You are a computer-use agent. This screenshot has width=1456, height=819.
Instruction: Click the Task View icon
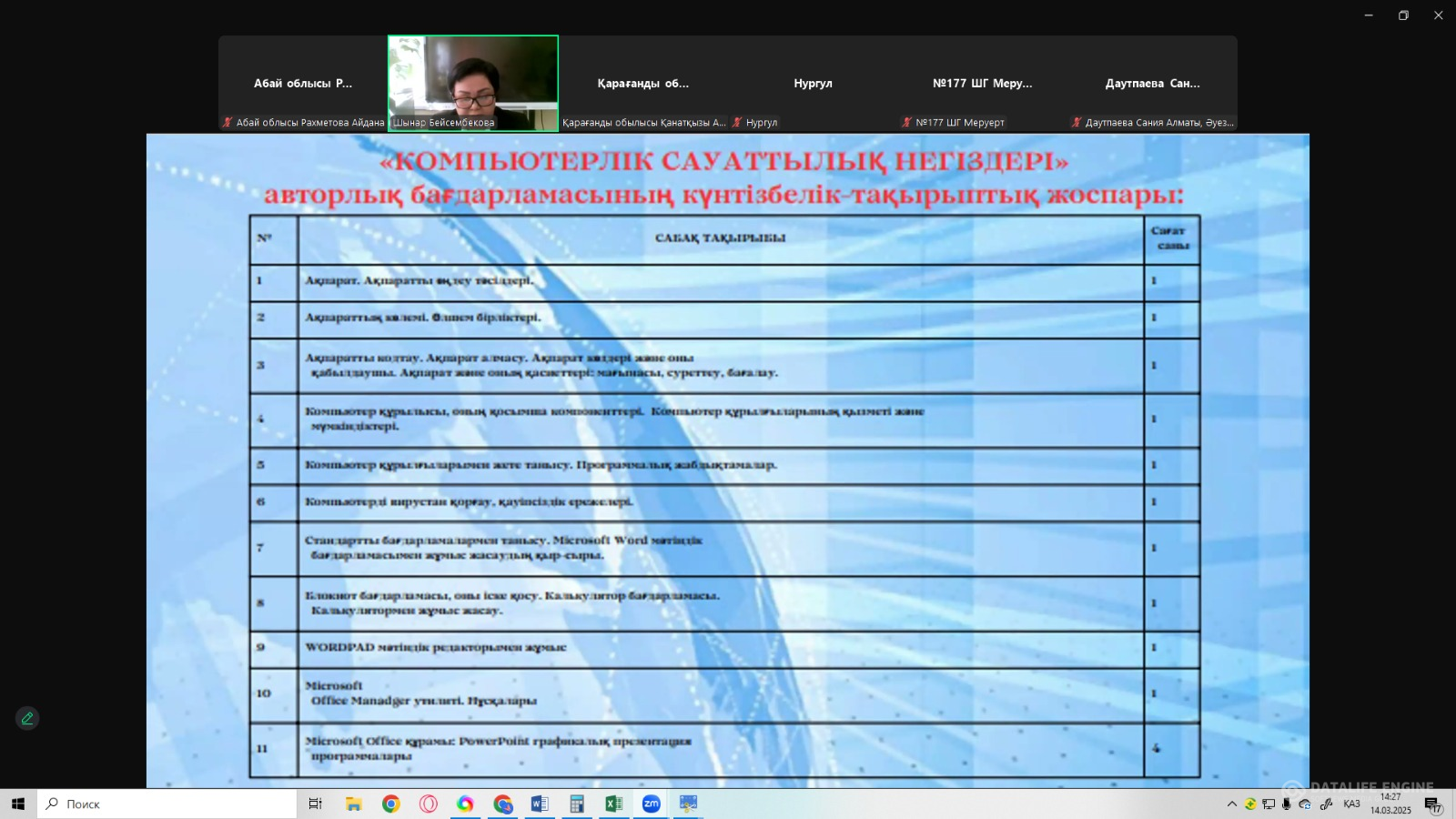[315, 804]
